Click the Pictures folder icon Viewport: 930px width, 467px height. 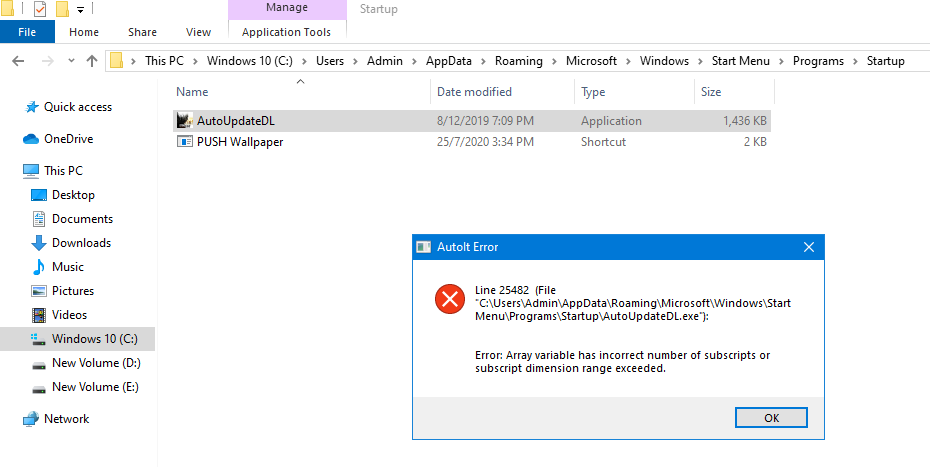39,291
